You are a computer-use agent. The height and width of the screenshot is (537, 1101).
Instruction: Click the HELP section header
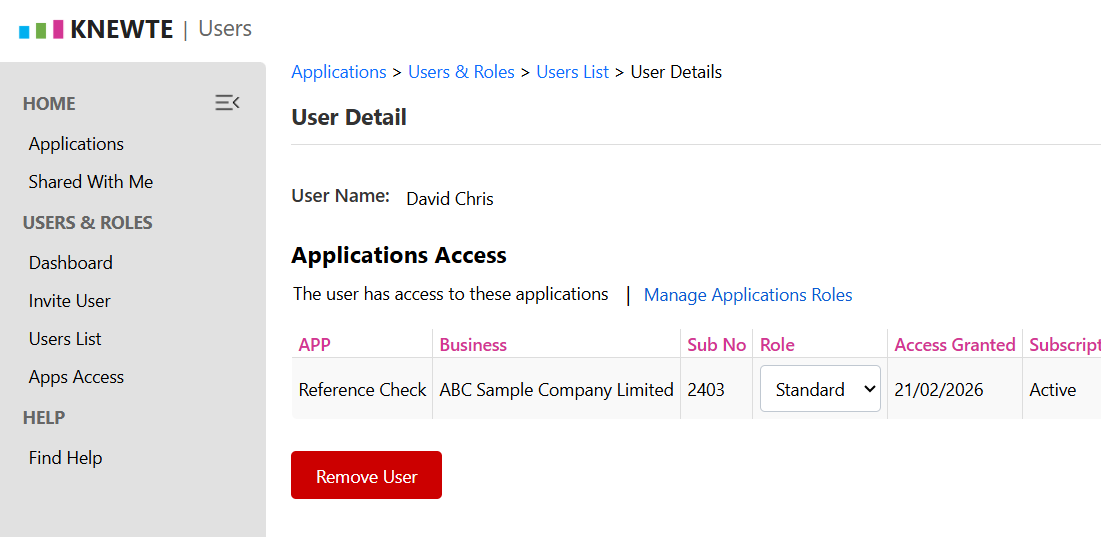pos(44,418)
